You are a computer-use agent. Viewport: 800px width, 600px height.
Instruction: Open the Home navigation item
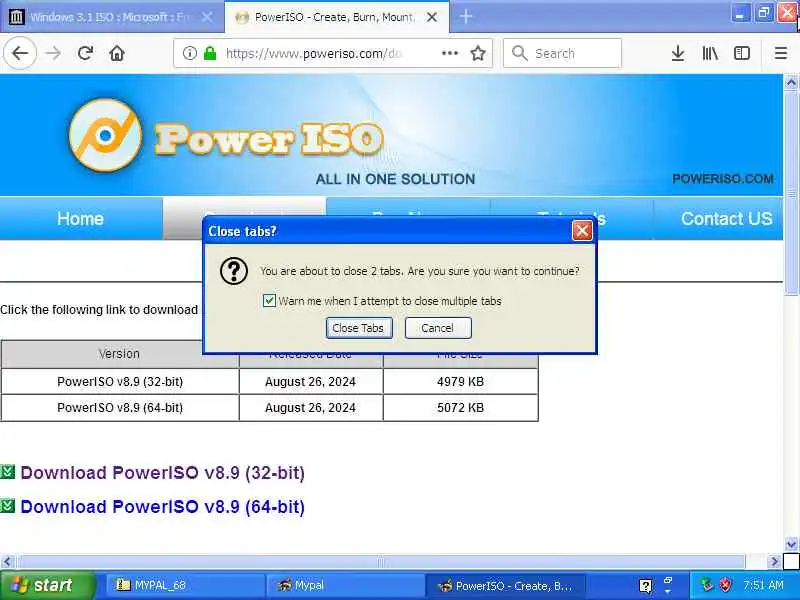click(81, 218)
